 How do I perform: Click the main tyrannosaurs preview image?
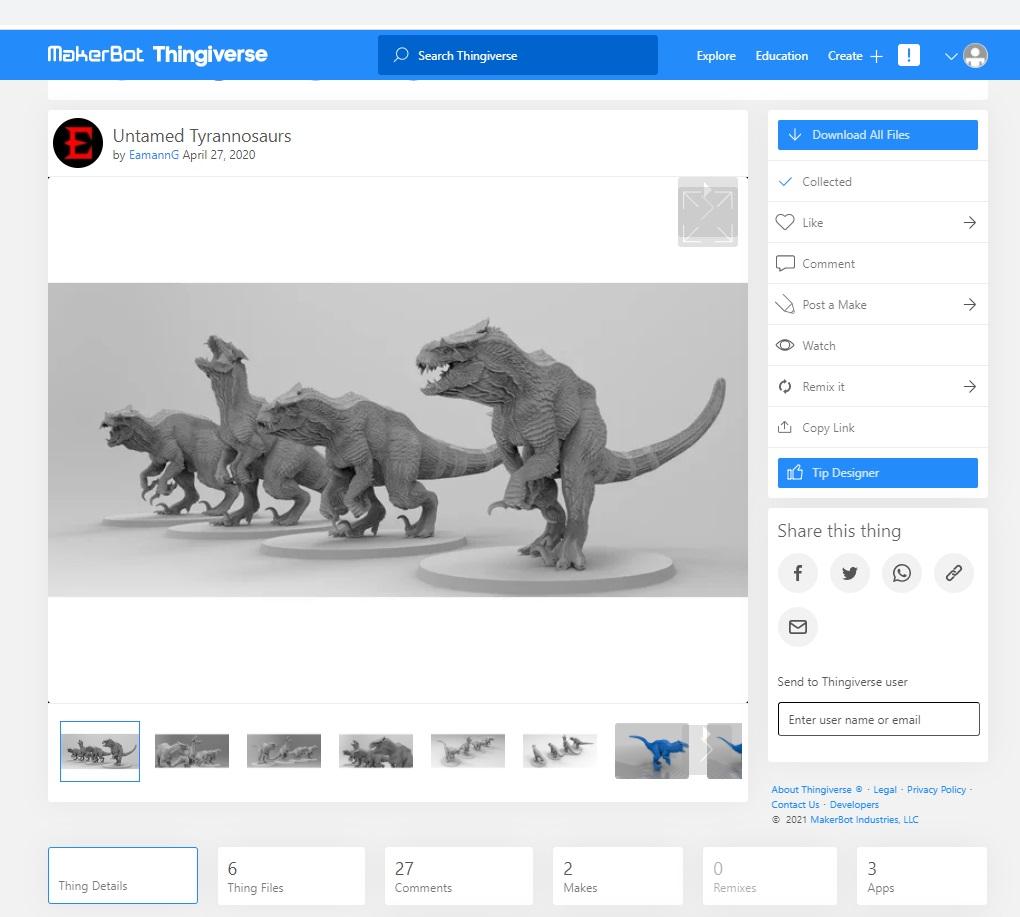pyautogui.click(x=397, y=440)
